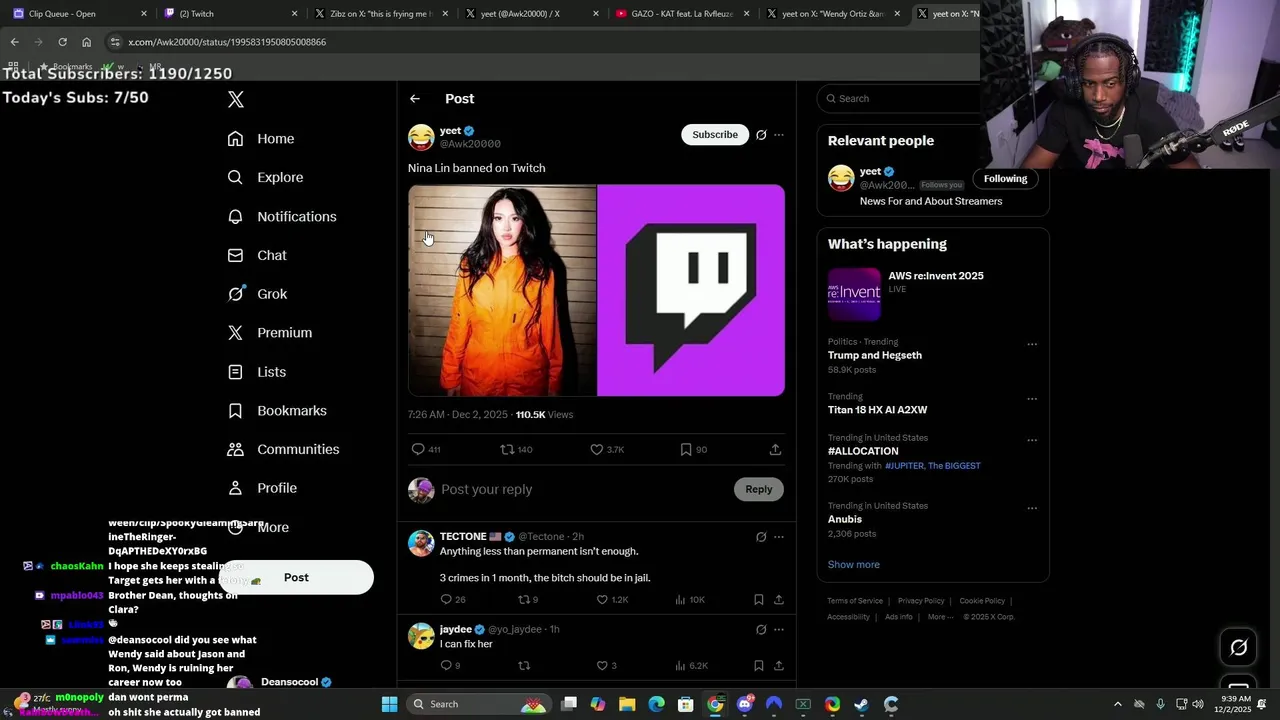
Task: Click the white Post button
Action: pyautogui.click(x=296, y=577)
